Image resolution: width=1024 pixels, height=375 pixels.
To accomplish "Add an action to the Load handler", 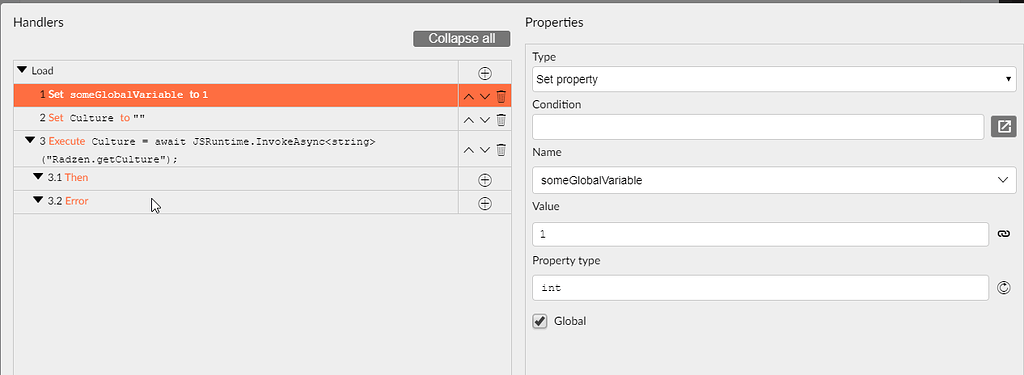I will pyautogui.click(x=485, y=73).
